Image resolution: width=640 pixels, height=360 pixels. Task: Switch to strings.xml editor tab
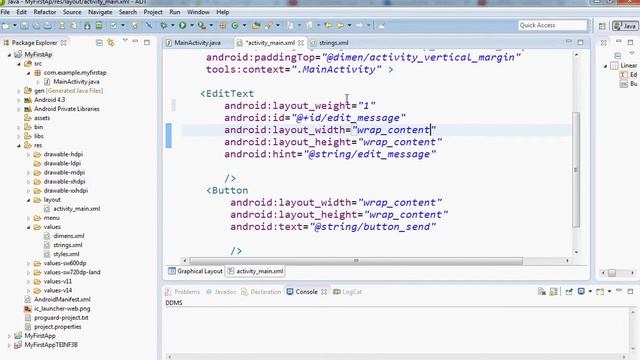point(330,43)
